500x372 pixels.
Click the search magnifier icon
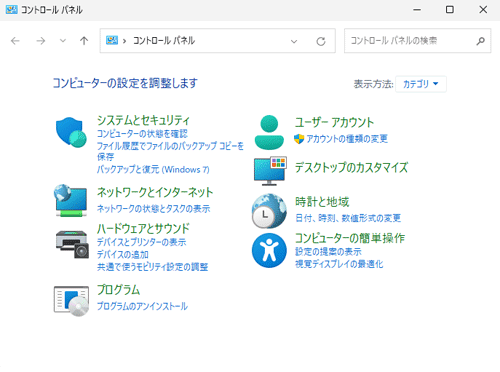coord(480,41)
